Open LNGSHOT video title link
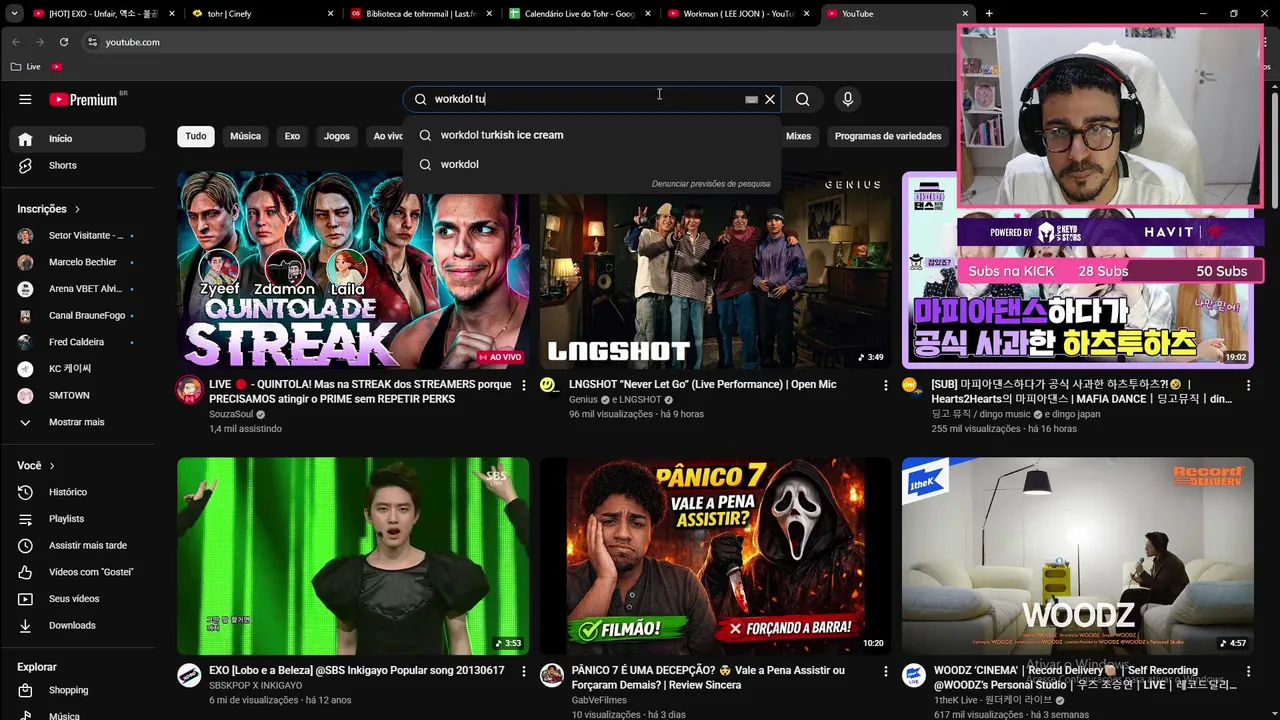1280x720 pixels. tap(703, 384)
